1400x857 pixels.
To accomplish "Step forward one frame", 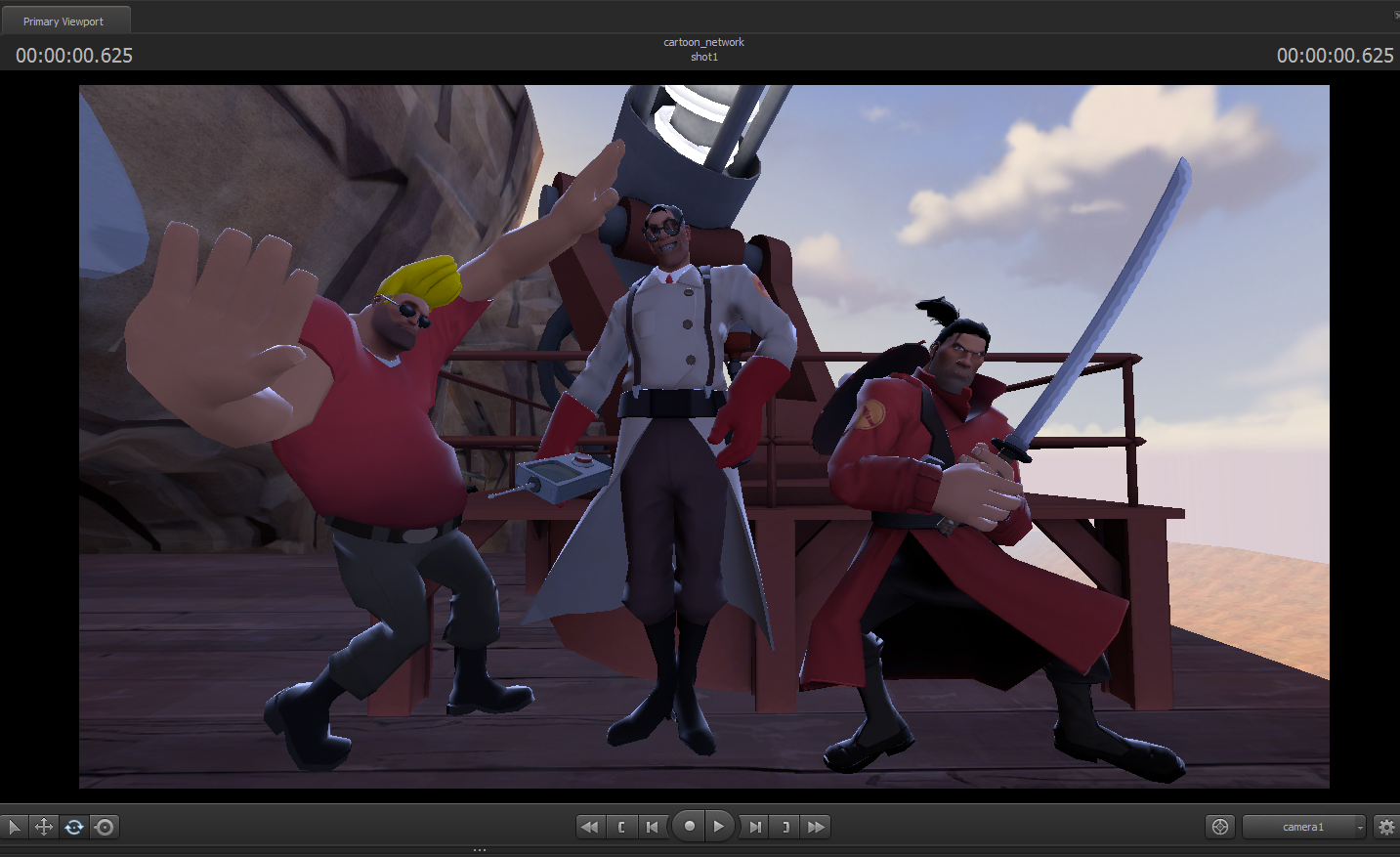I will [754, 827].
